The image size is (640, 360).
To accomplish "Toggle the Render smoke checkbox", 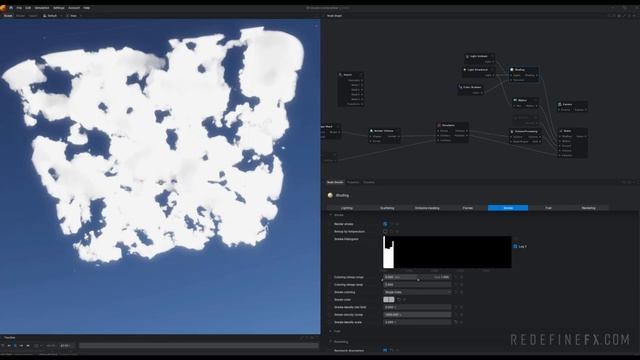I will pos(385,224).
